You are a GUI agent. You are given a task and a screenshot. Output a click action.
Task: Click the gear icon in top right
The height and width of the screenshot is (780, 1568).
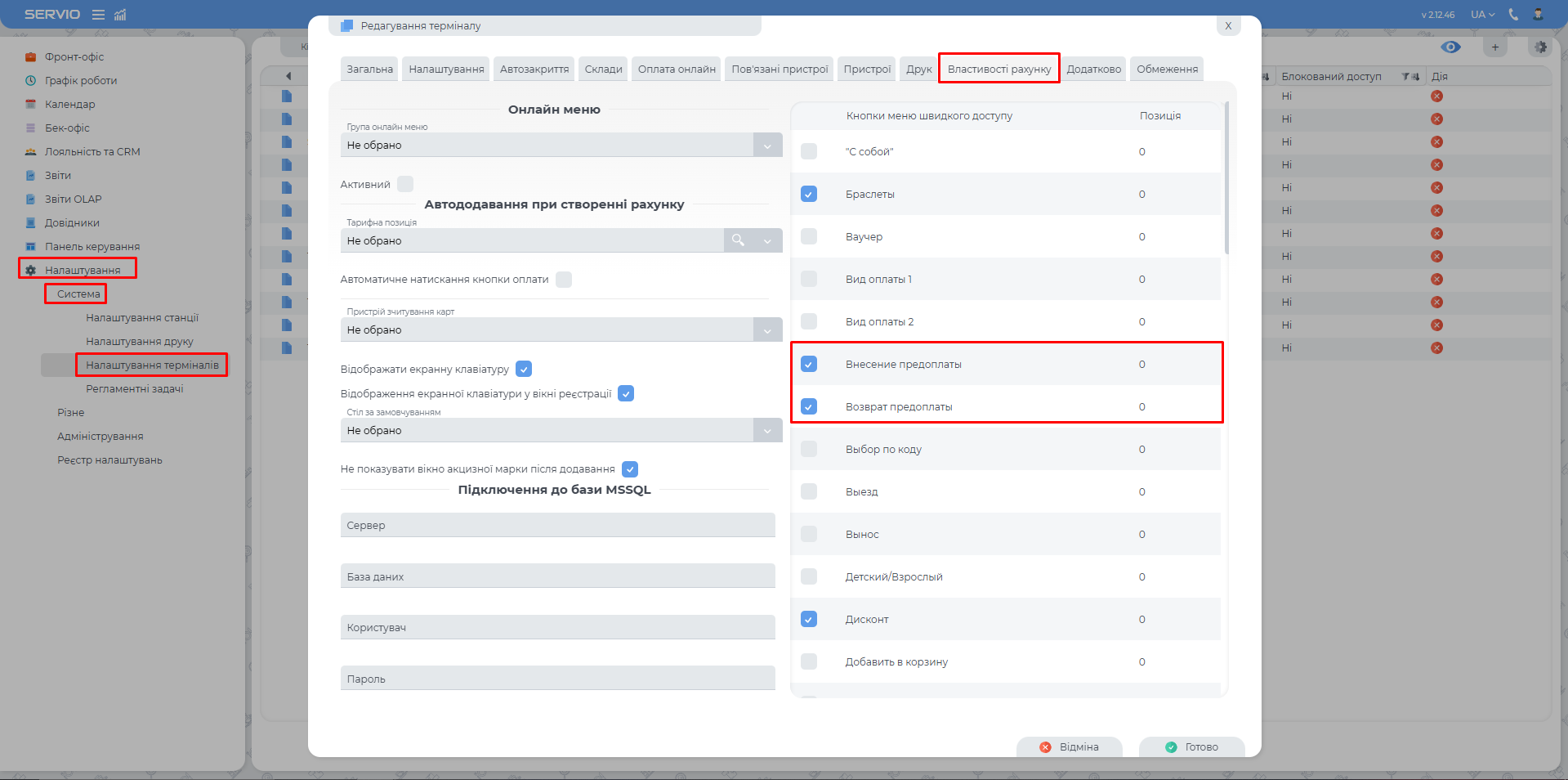pyautogui.click(x=1540, y=47)
